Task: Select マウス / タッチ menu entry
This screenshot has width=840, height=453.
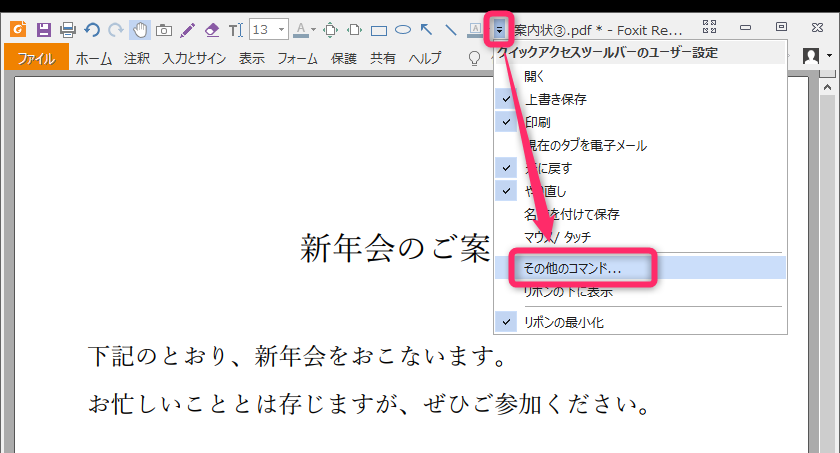Action: [557, 237]
